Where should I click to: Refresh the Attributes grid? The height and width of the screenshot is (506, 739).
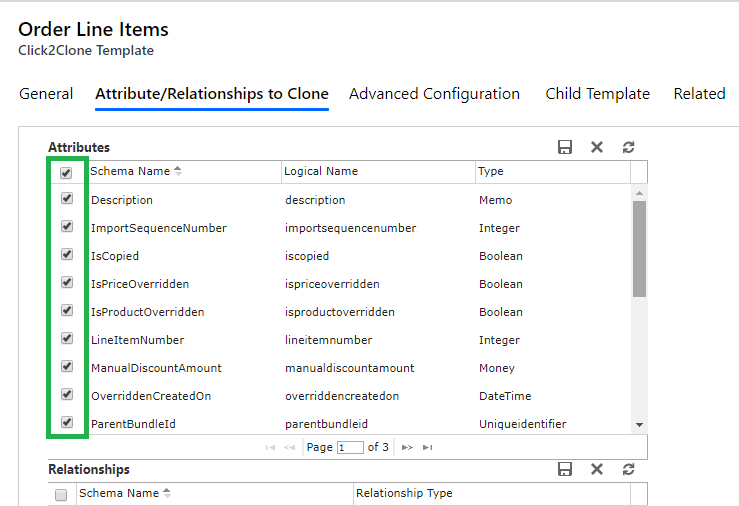629,147
